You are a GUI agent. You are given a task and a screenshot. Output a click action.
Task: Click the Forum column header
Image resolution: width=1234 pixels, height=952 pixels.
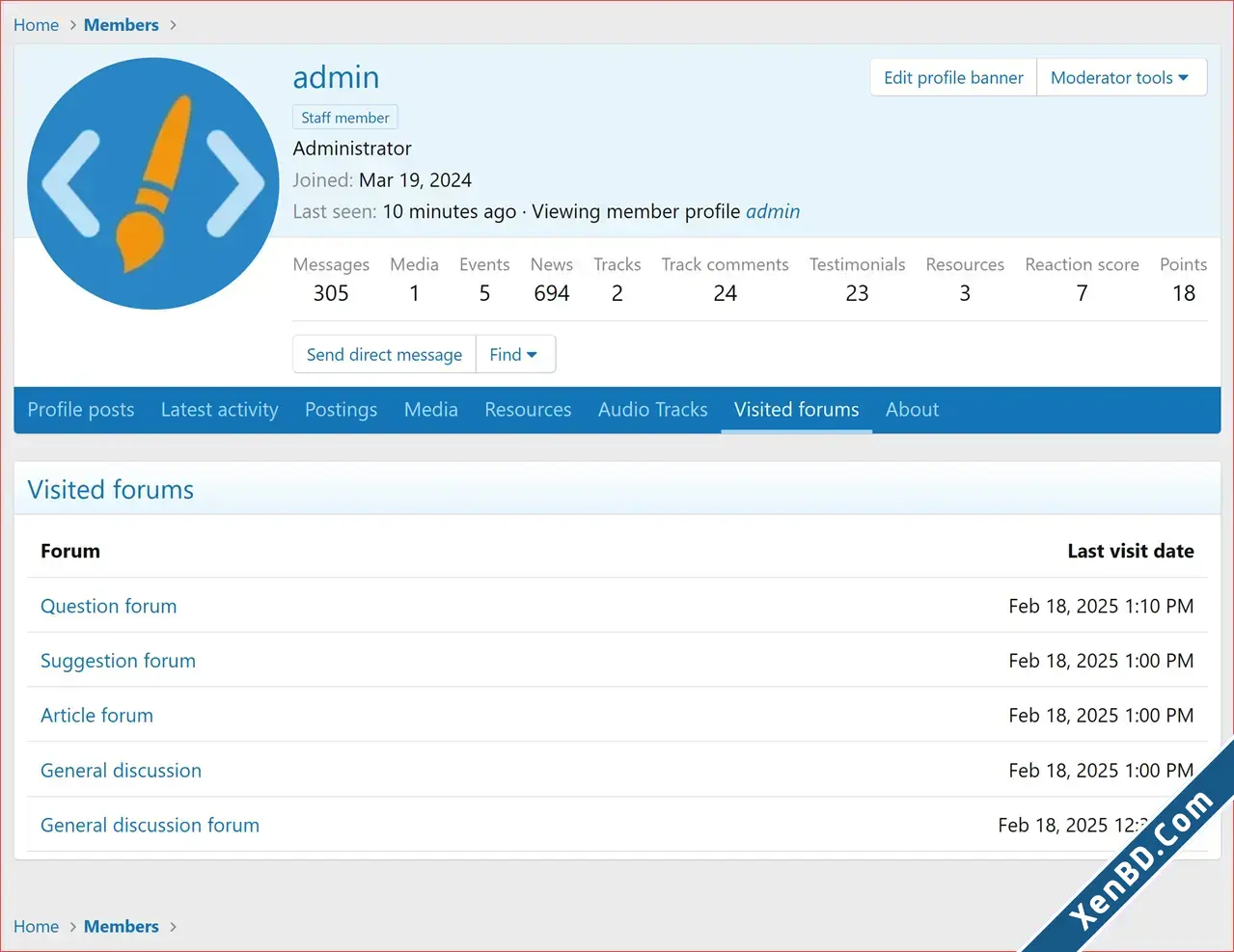[x=70, y=551]
